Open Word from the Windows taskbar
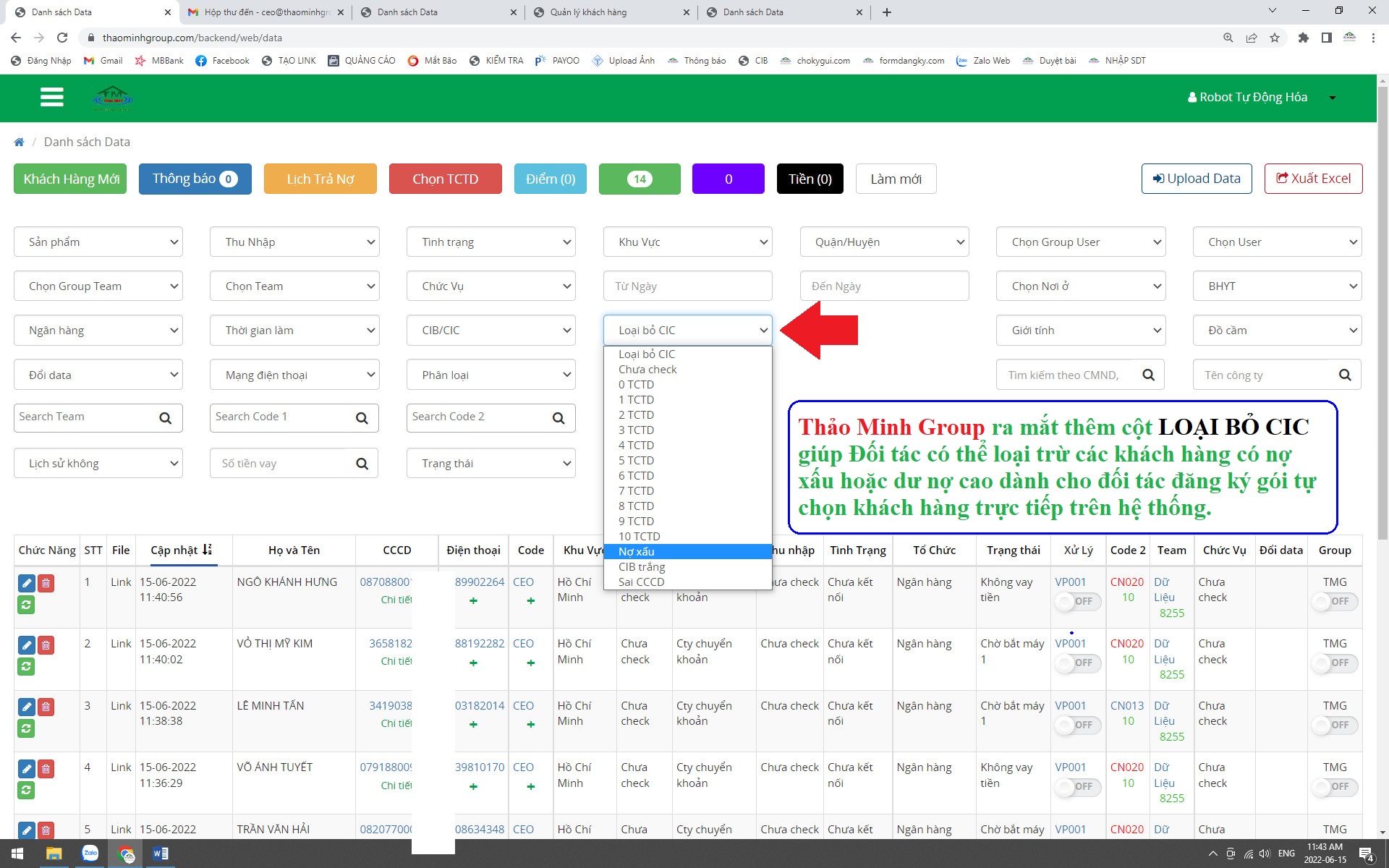This screenshot has height=868, width=1389. click(161, 854)
